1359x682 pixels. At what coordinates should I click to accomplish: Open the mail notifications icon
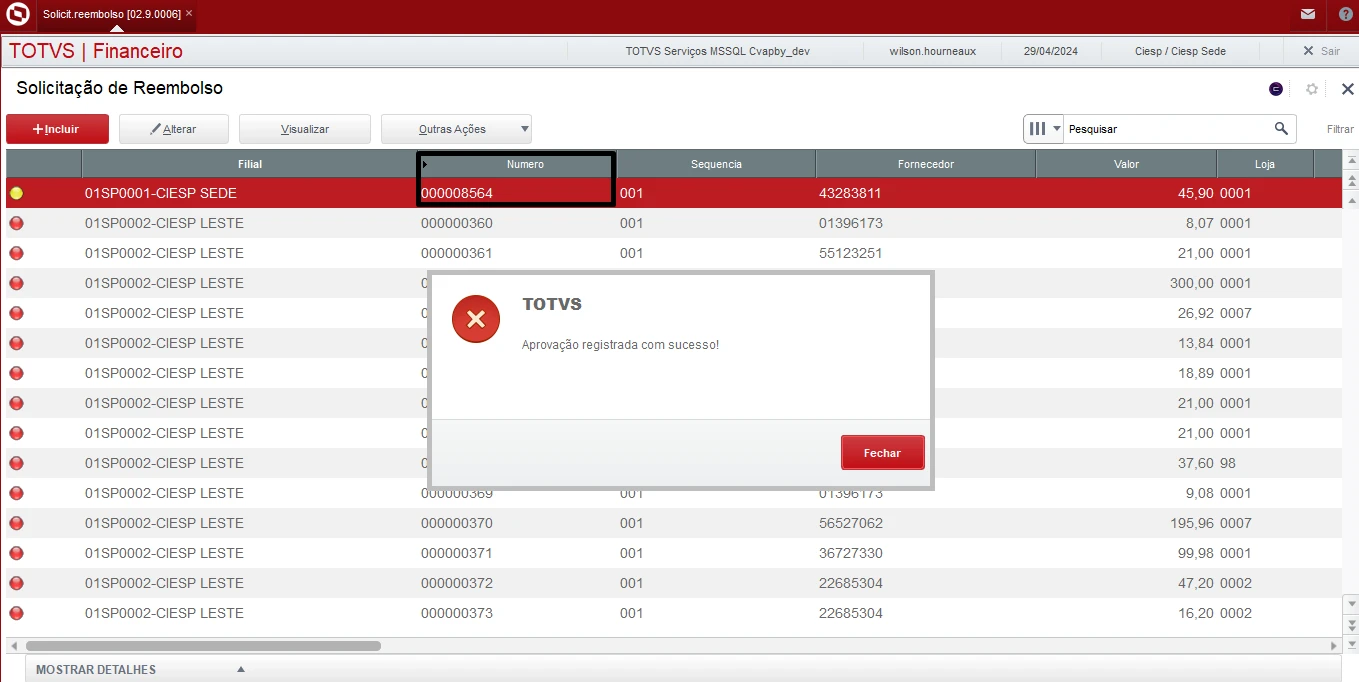click(1308, 14)
